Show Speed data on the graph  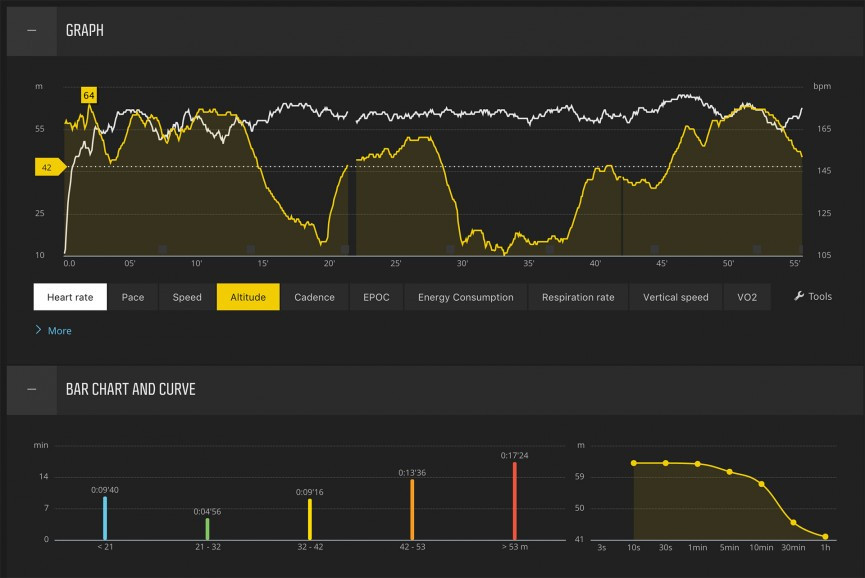point(186,296)
